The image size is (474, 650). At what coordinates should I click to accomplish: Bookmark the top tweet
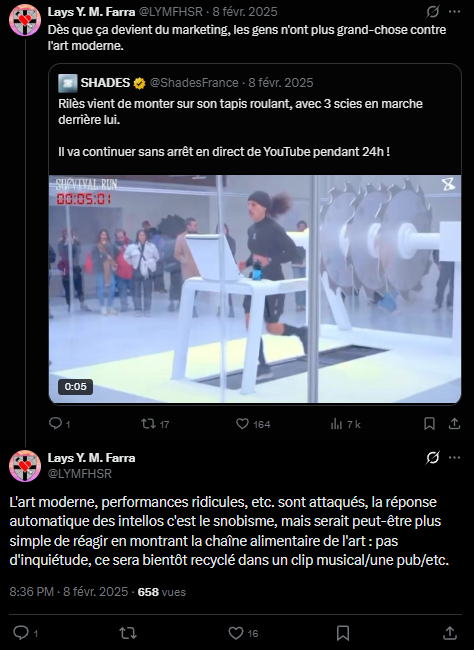[429, 424]
